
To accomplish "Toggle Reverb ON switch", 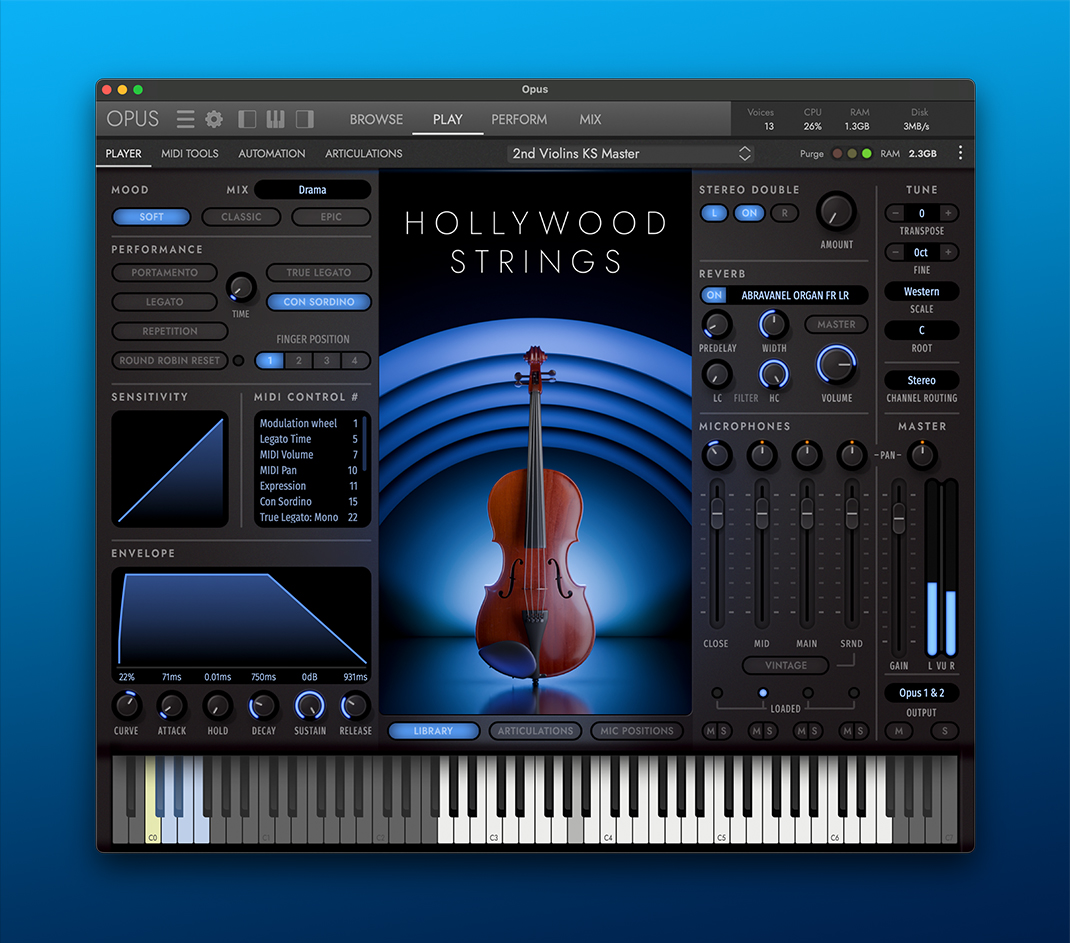I will 714,295.
